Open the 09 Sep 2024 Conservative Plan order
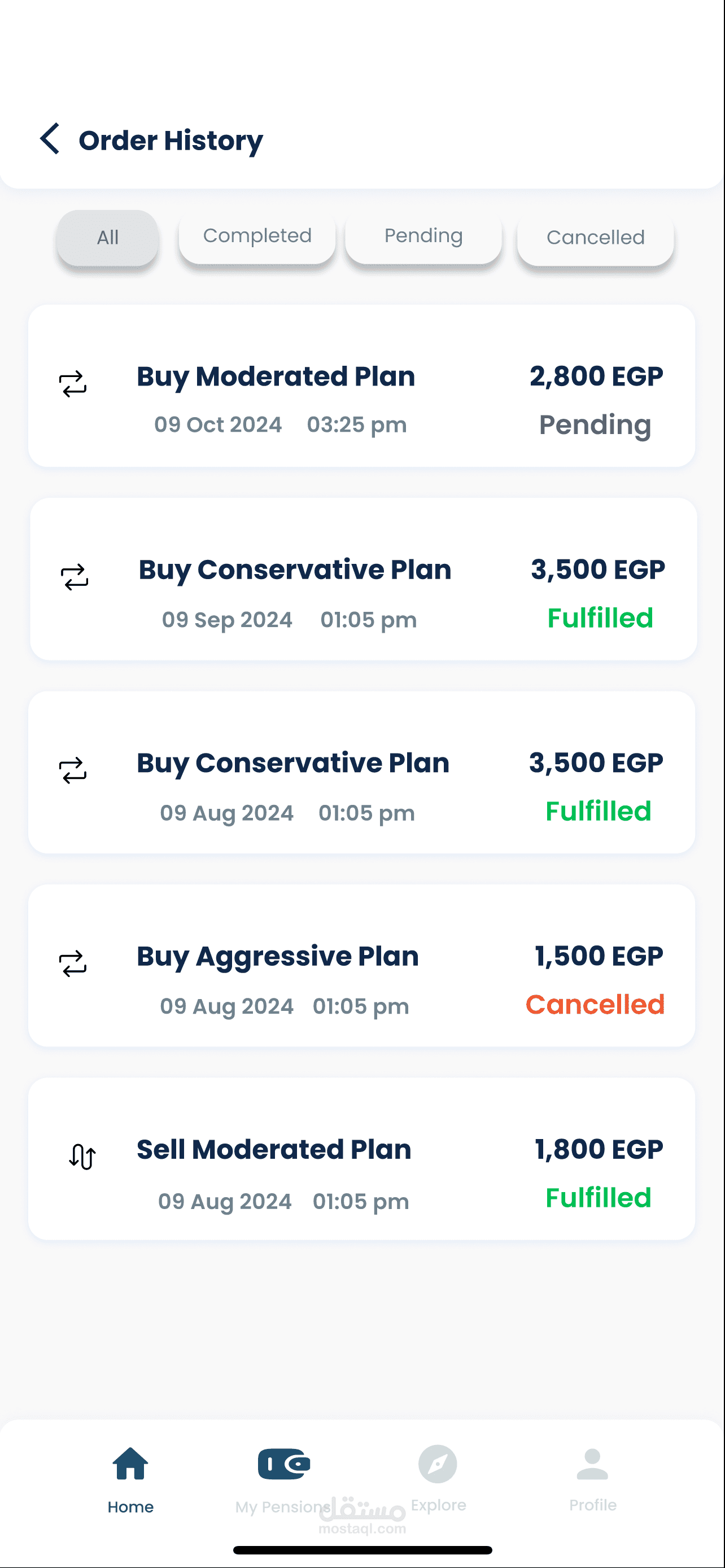 295,570
